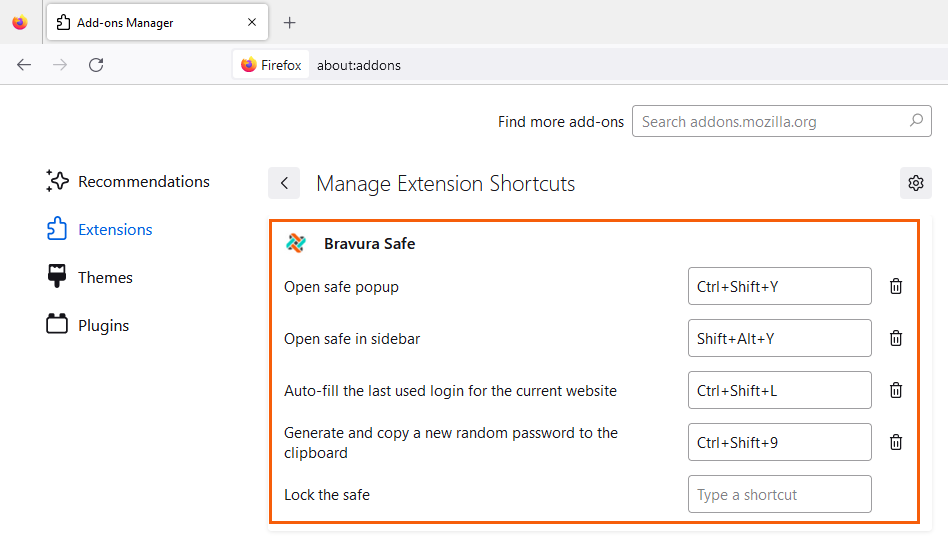Screen dimensions: 948x537
Task: Go back using the toolbar arrow
Action: pos(24,65)
